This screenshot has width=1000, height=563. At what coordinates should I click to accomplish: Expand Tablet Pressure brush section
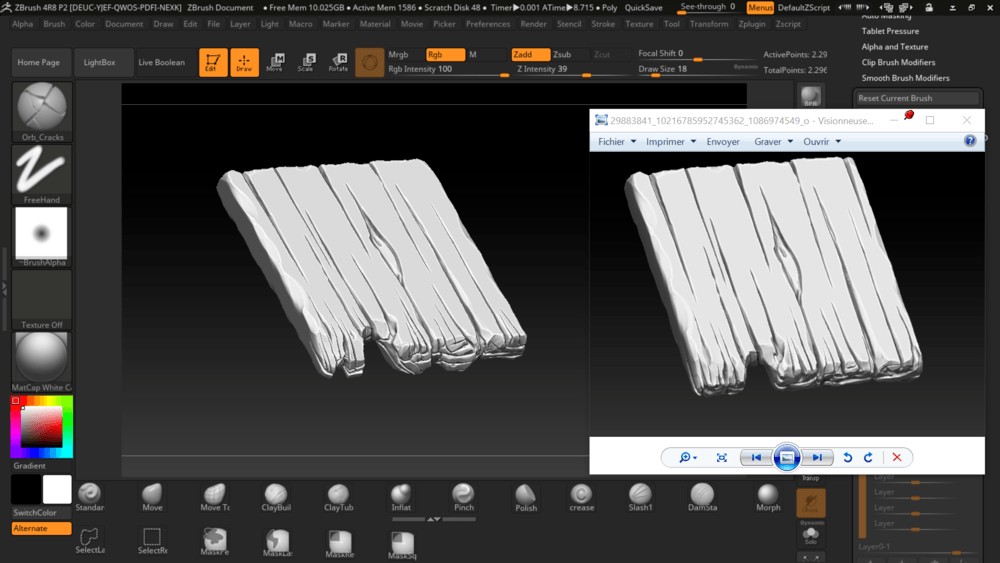point(890,31)
